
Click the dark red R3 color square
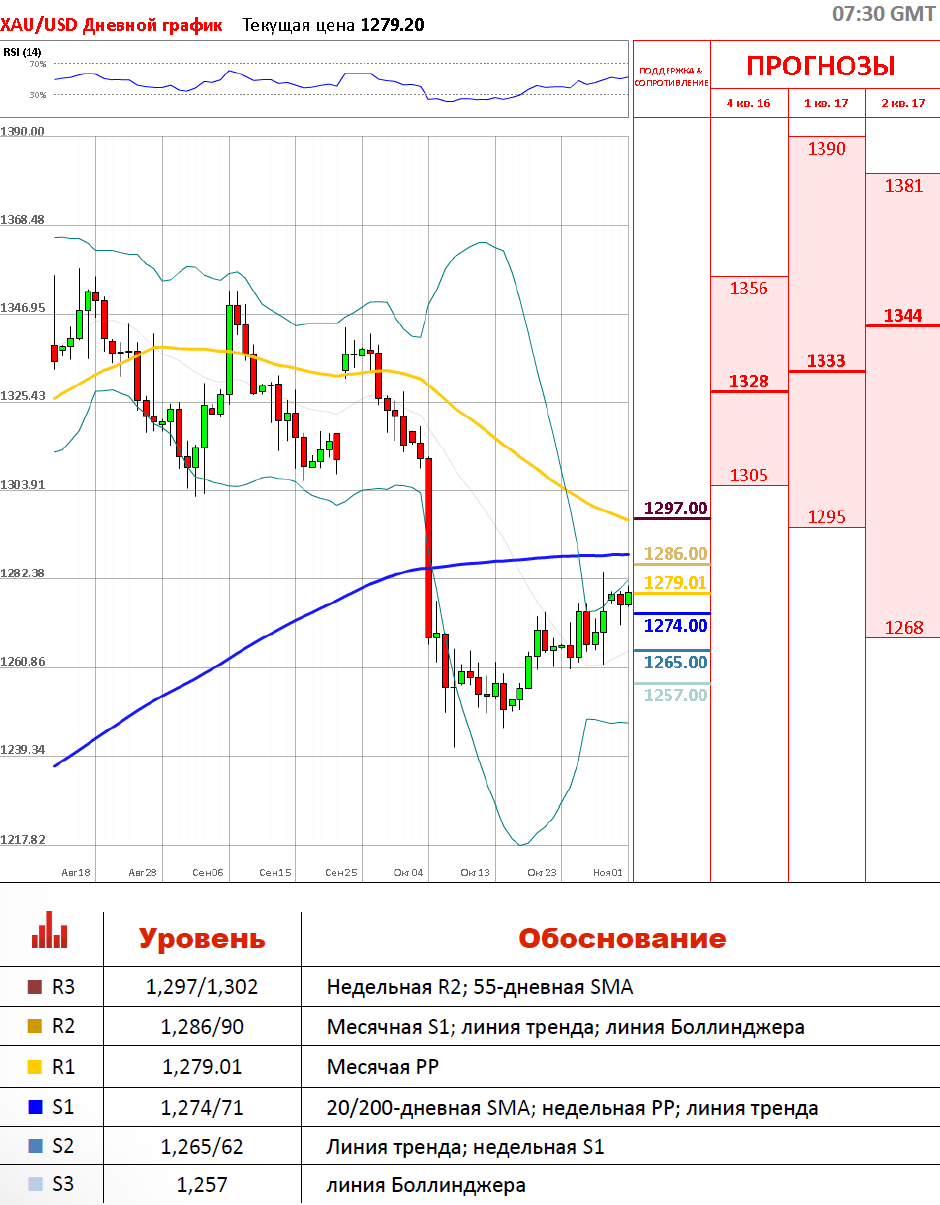pyautogui.click(x=36, y=988)
